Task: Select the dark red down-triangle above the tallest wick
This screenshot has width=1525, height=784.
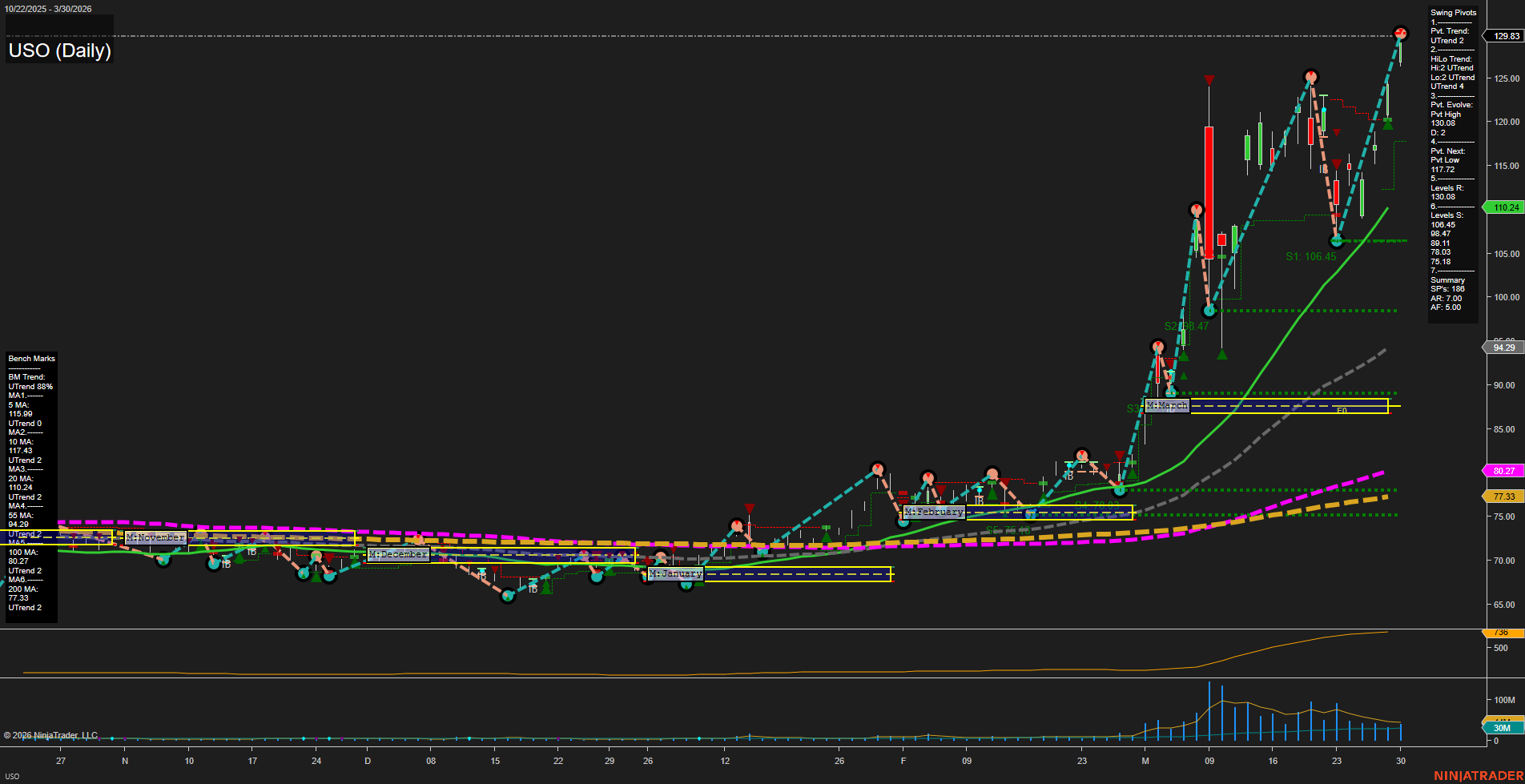Action: pyautogui.click(x=1209, y=80)
